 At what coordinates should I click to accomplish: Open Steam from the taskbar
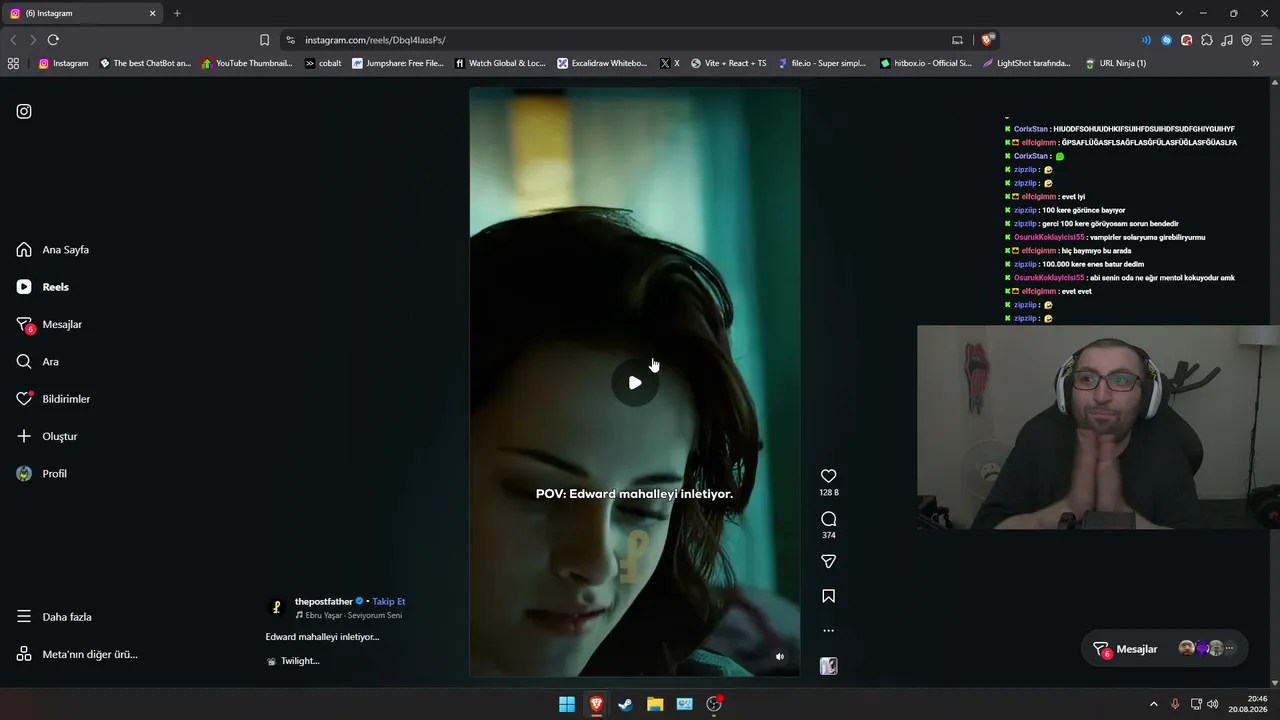[625, 704]
